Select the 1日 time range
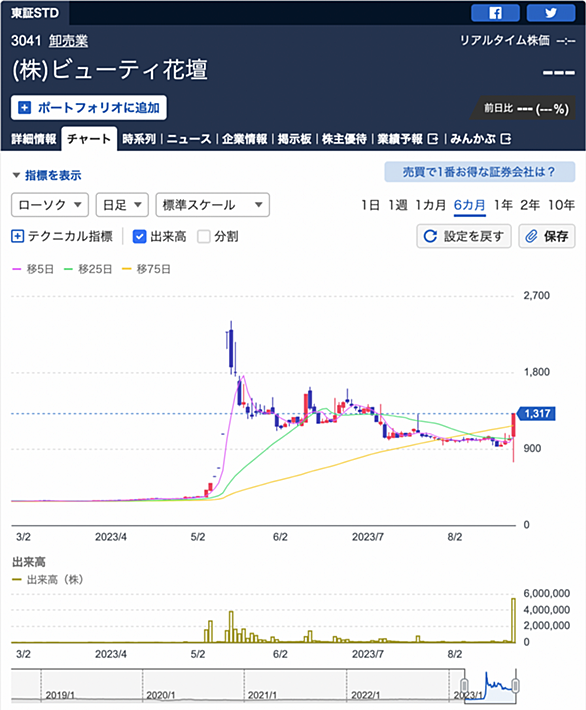Screen dimensions: 586x710 [370, 205]
